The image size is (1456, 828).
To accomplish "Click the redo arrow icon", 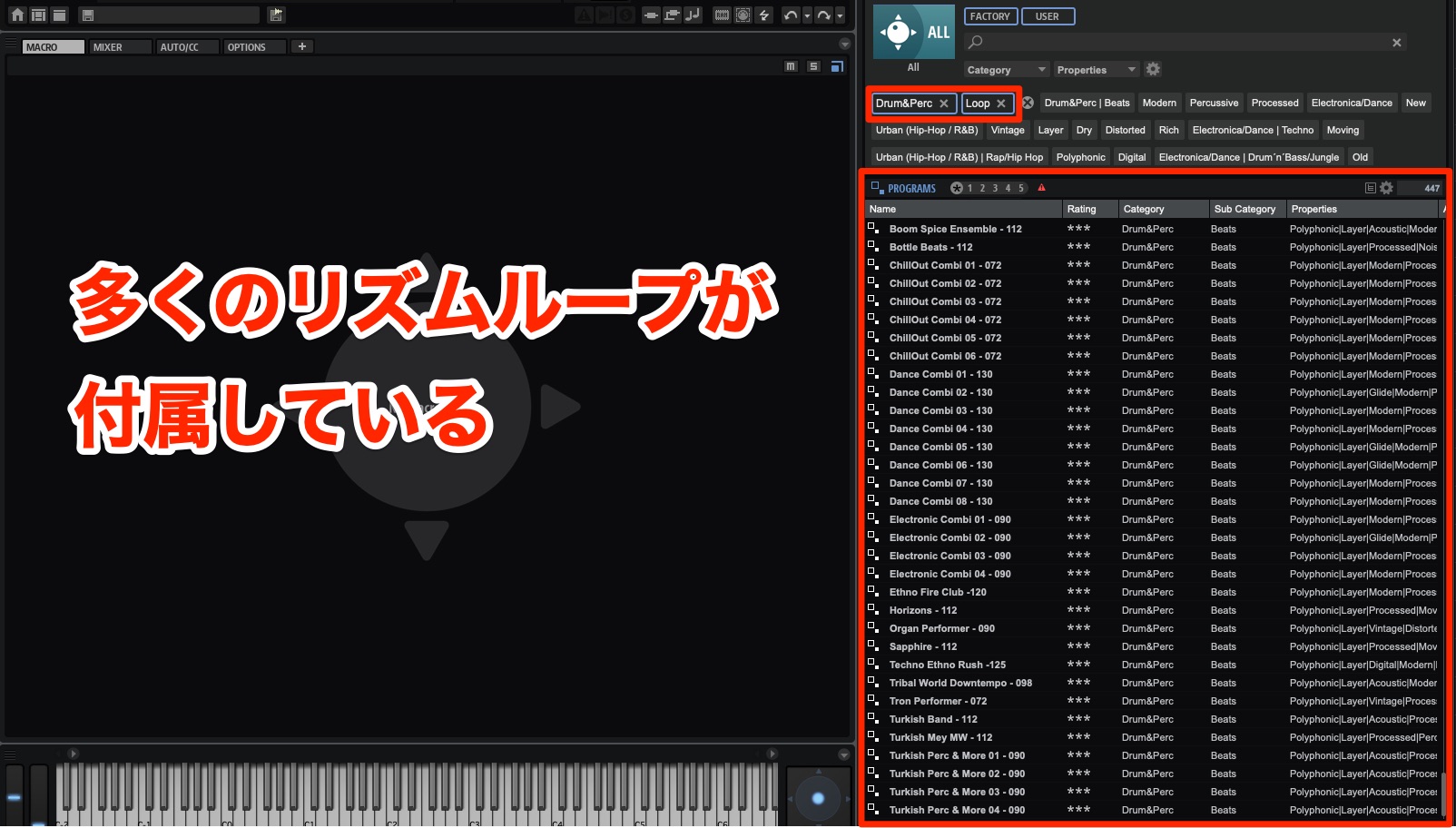I will click(822, 15).
